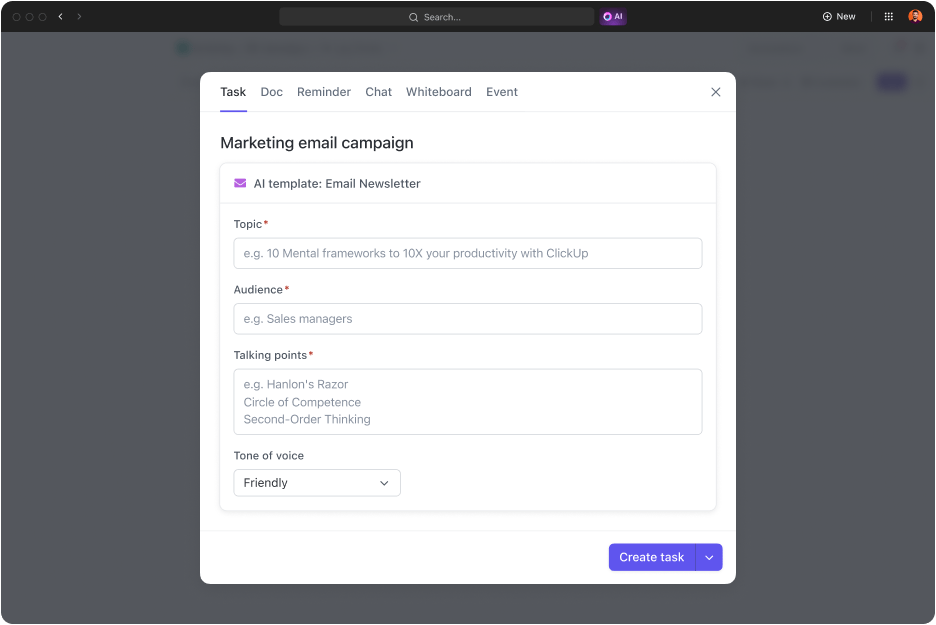Click the AI template envelope icon
The height and width of the screenshot is (625, 936).
tap(240, 184)
